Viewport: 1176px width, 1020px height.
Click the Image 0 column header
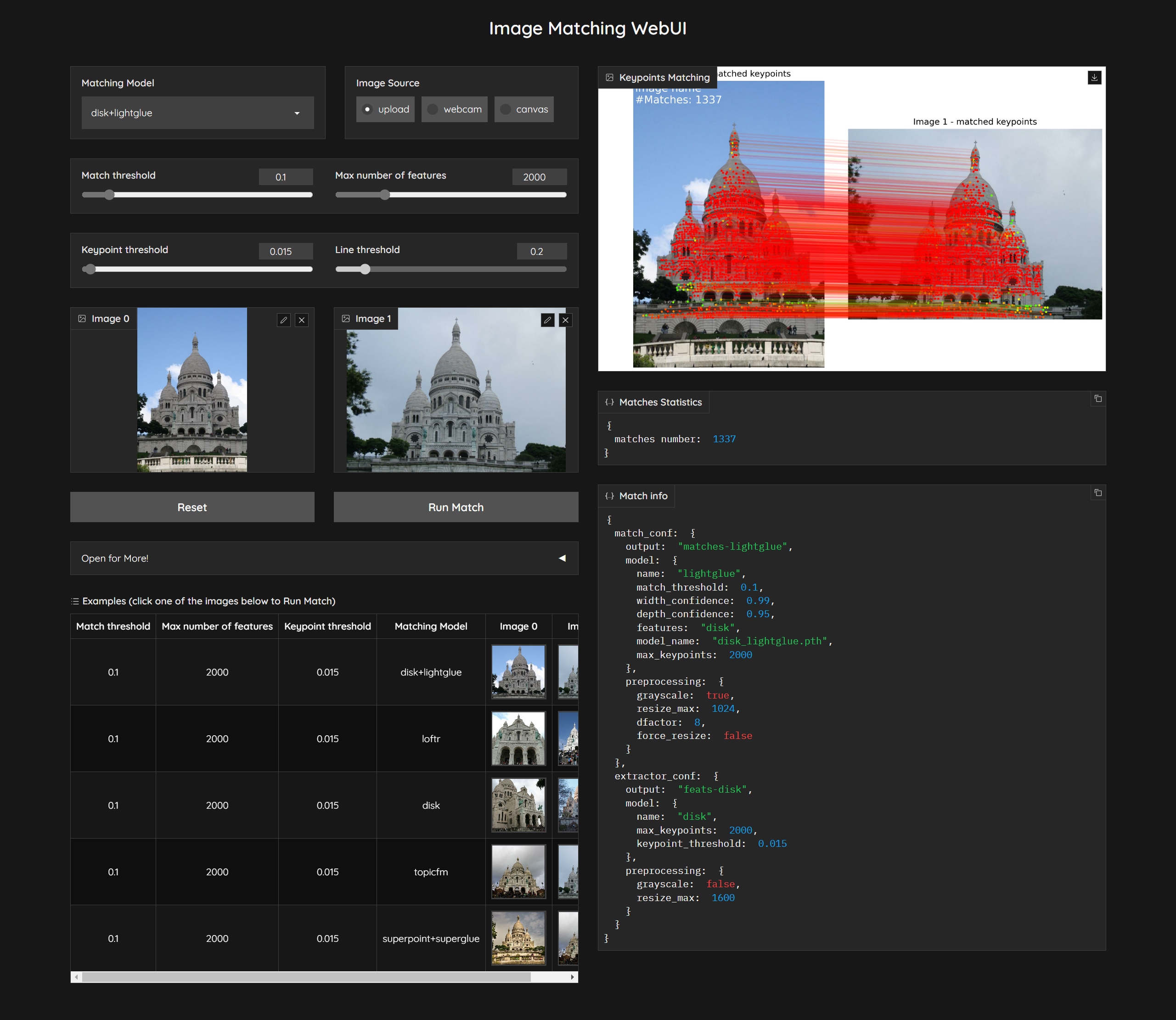[518, 626]
